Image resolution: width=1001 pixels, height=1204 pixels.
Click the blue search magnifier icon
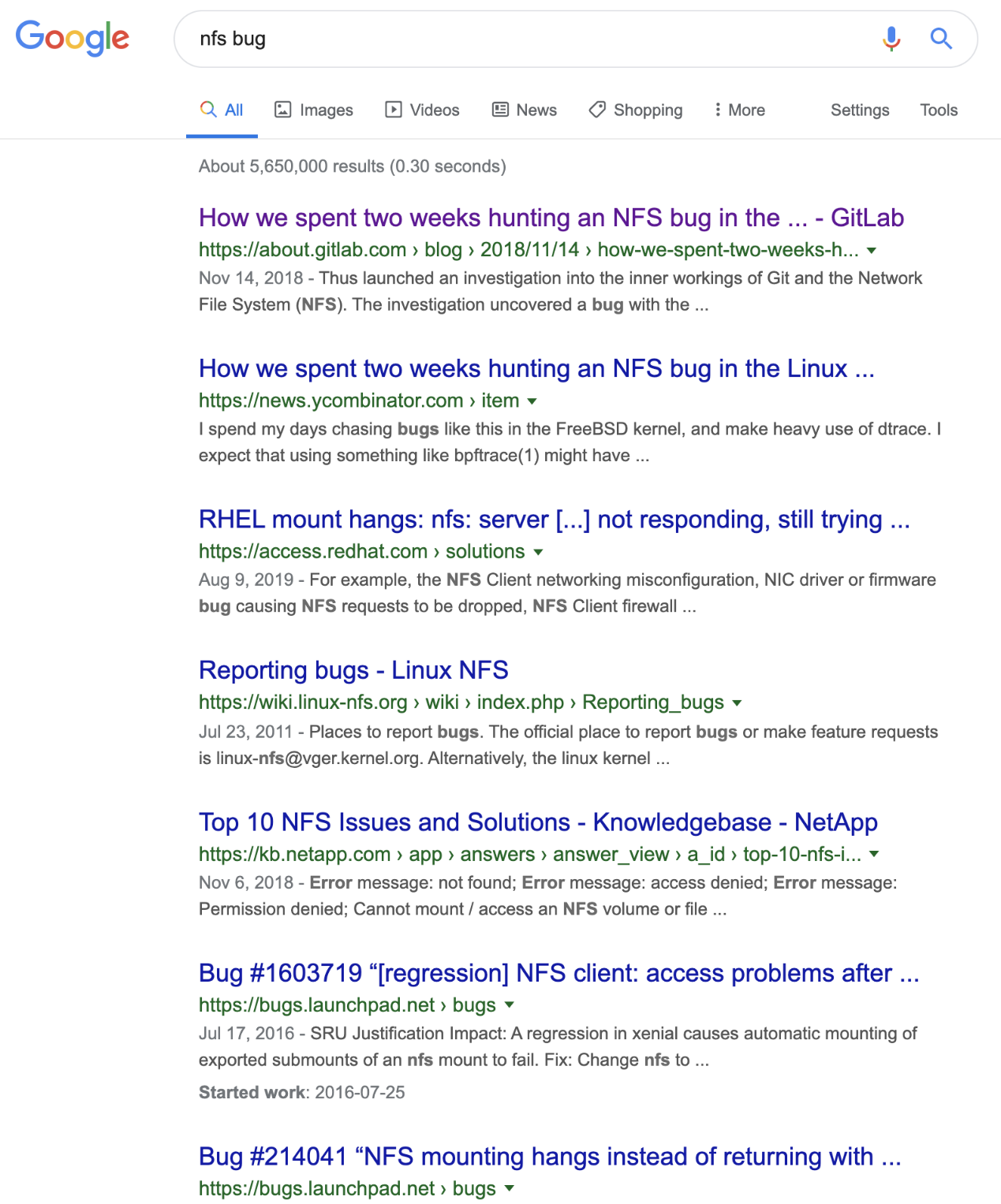click(x=941, y=38)
